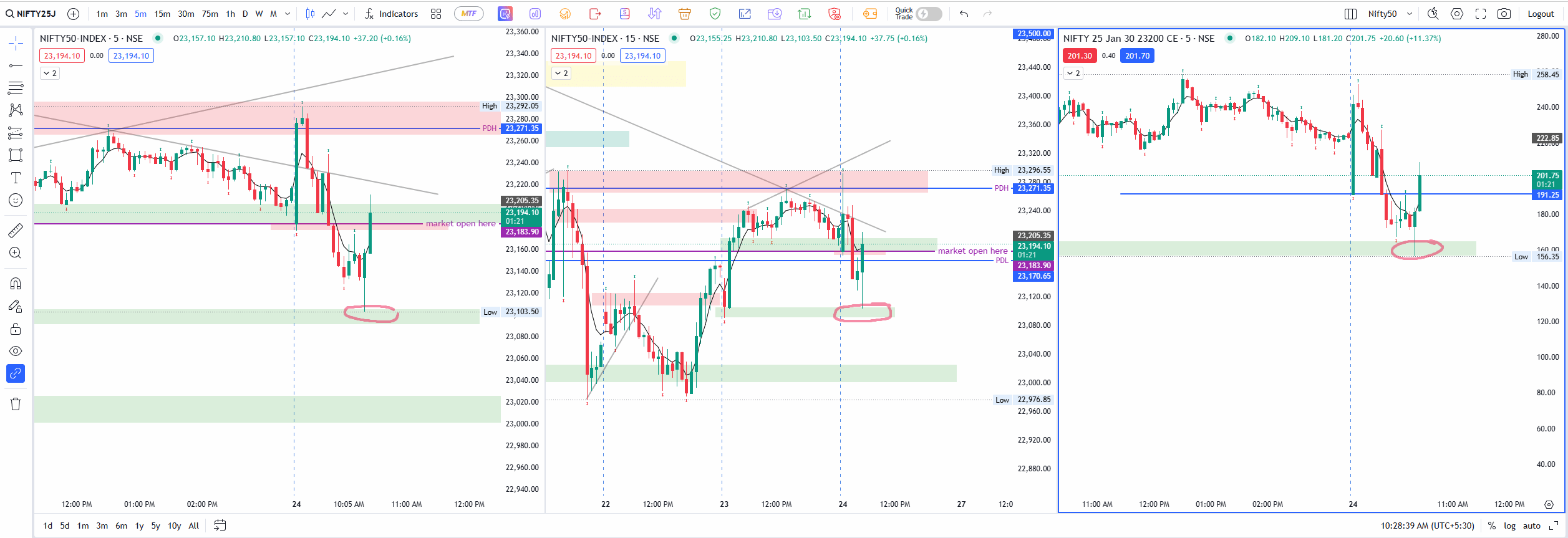Open option chart time axis settings gear
The width and height of the screenshot is (1568, 538).
pos(1549,504)
